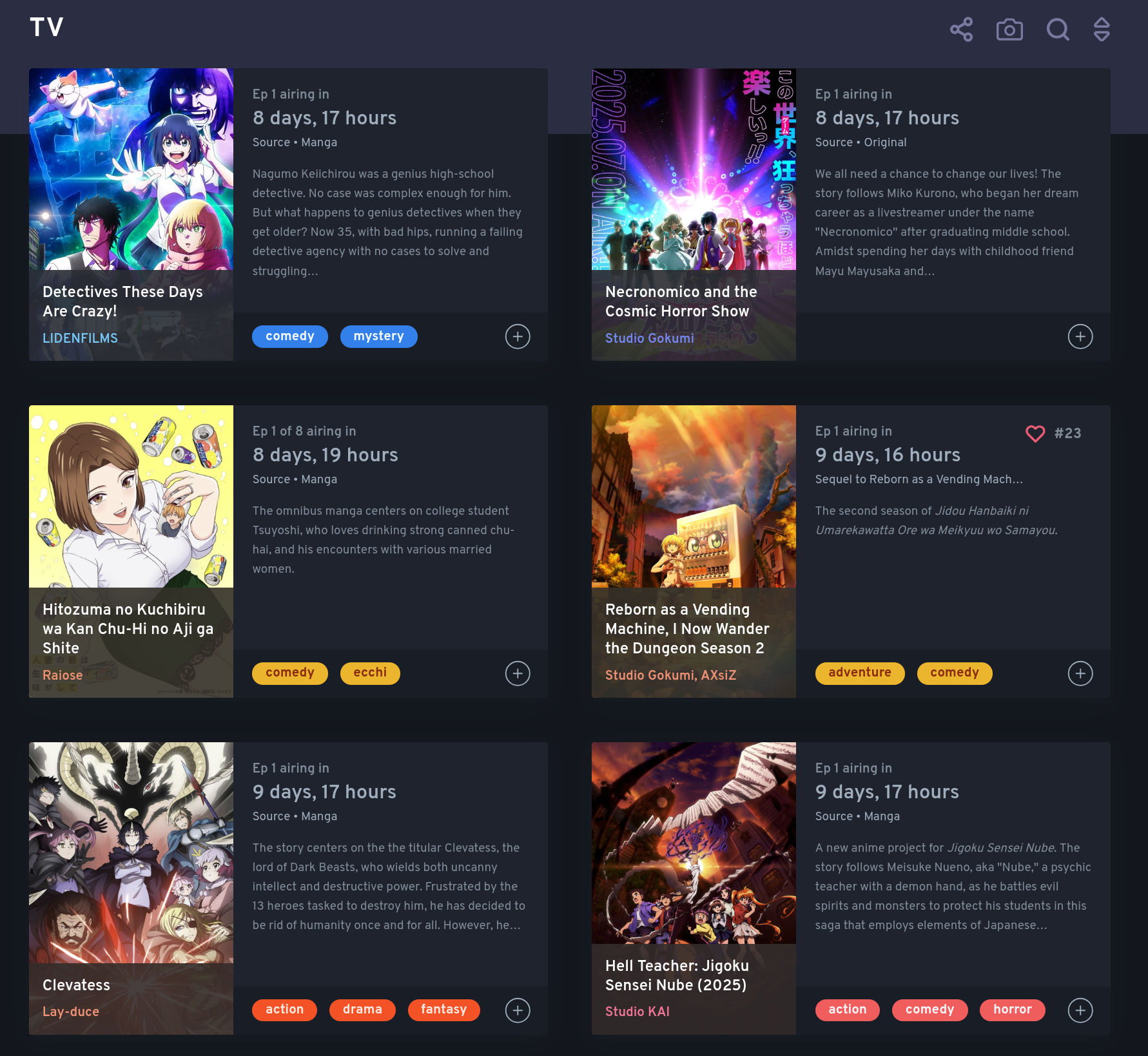Click Hell Teacher Nube cover art
1148x1056 pixels.
(x=694, y=843)
